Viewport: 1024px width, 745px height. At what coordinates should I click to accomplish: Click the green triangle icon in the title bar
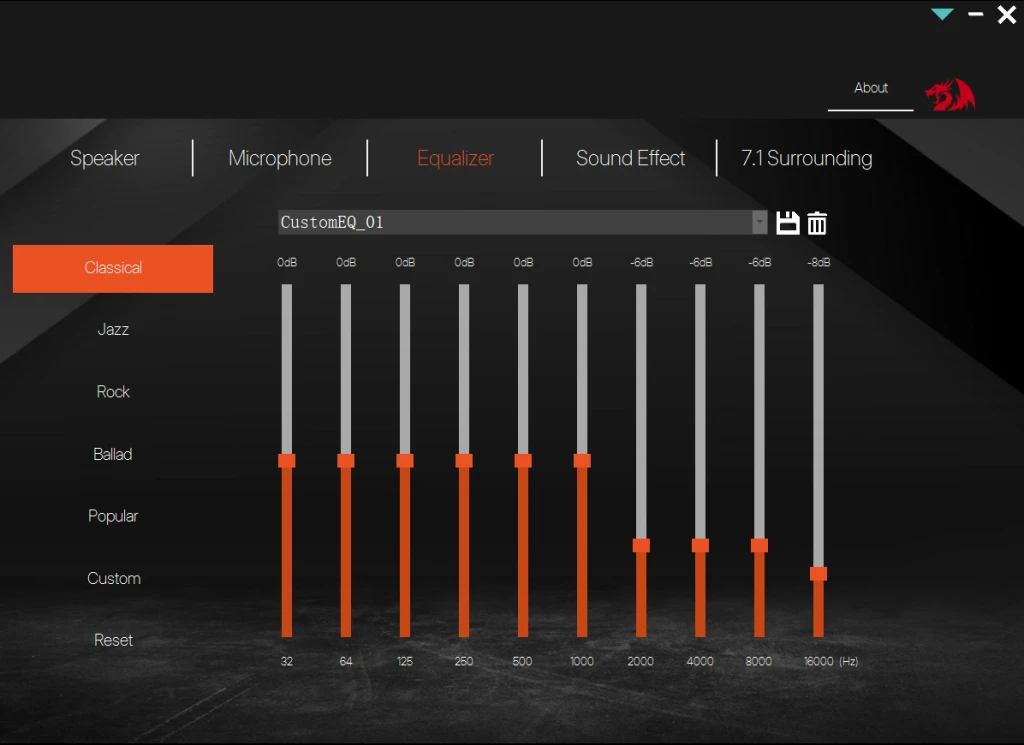[x=941, y=14]
